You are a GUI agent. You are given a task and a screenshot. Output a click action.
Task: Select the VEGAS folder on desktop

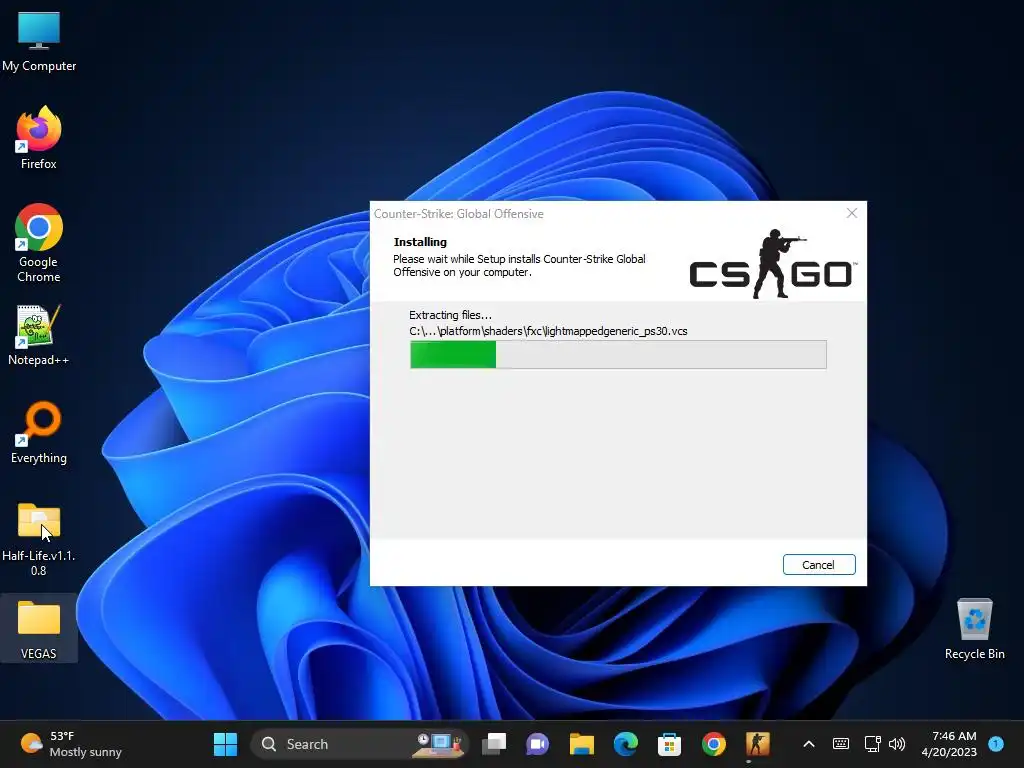click(x=39, y=629)
